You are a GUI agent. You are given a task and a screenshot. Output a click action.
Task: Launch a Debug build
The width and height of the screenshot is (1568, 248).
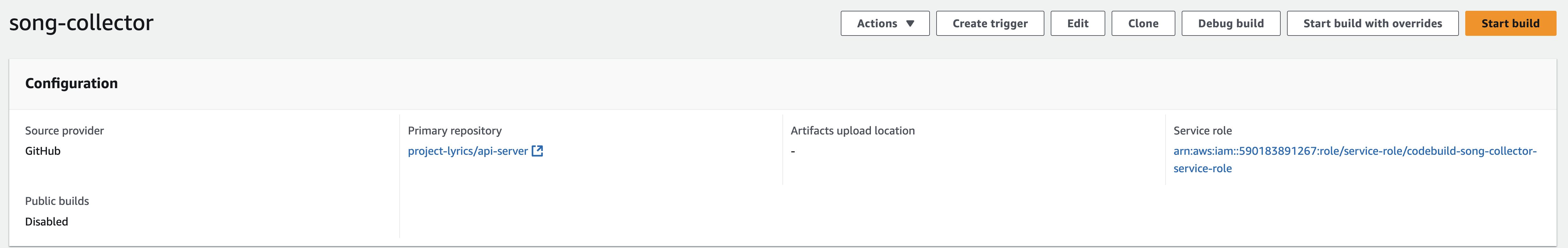pyautogui.click(x=1231, y=23)
